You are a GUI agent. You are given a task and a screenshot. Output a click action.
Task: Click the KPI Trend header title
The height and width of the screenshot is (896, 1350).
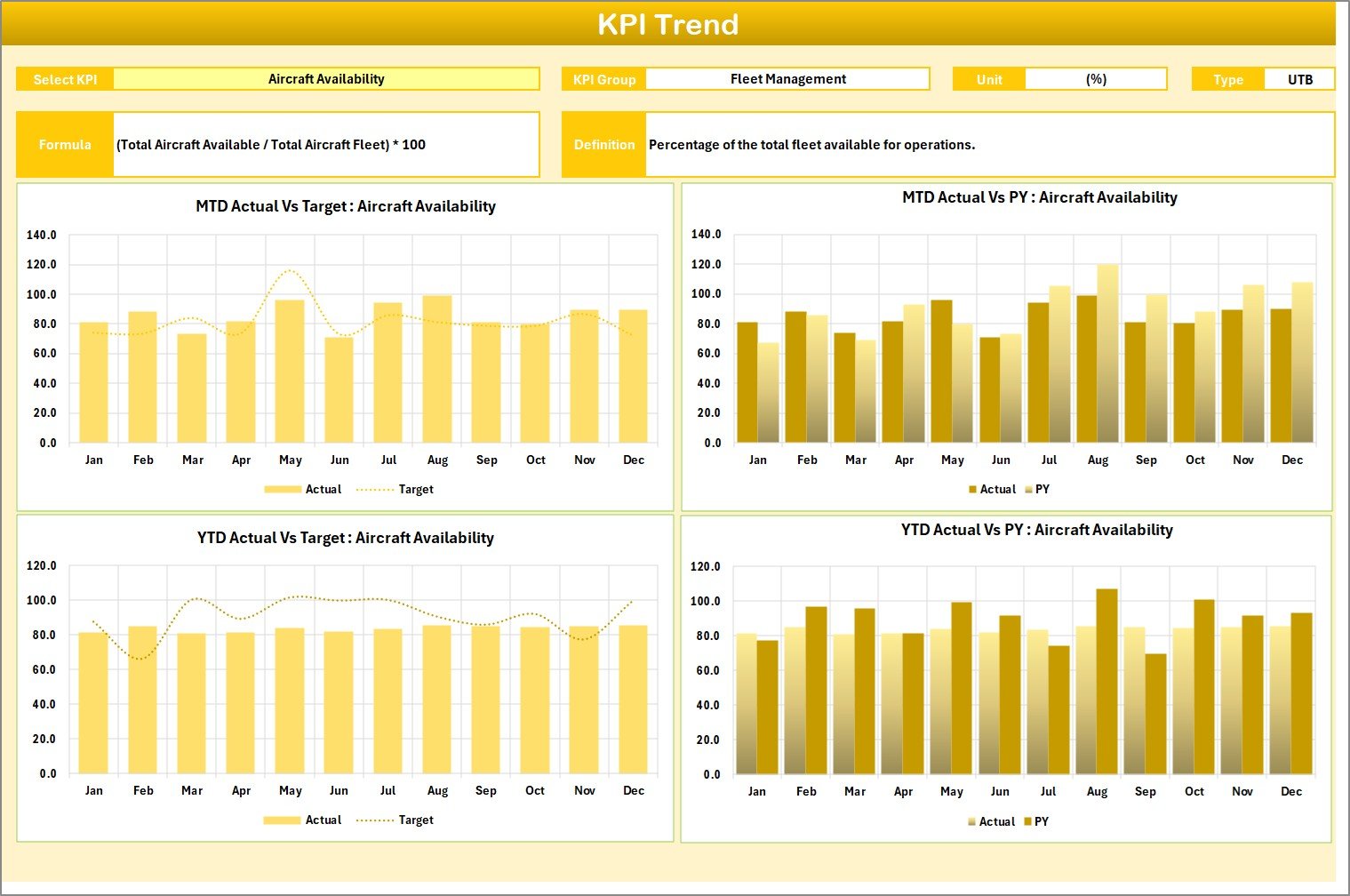pyautogui.click(x=667, y=24)
